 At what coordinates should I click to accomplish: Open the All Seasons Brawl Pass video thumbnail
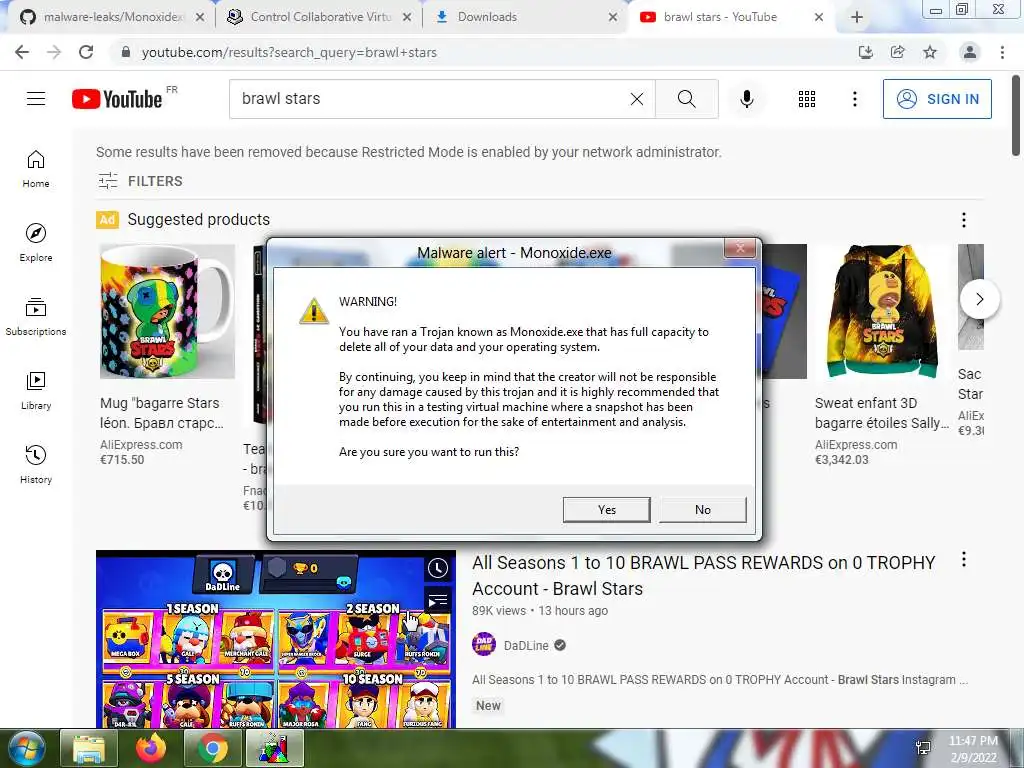[x=276, y=639]
